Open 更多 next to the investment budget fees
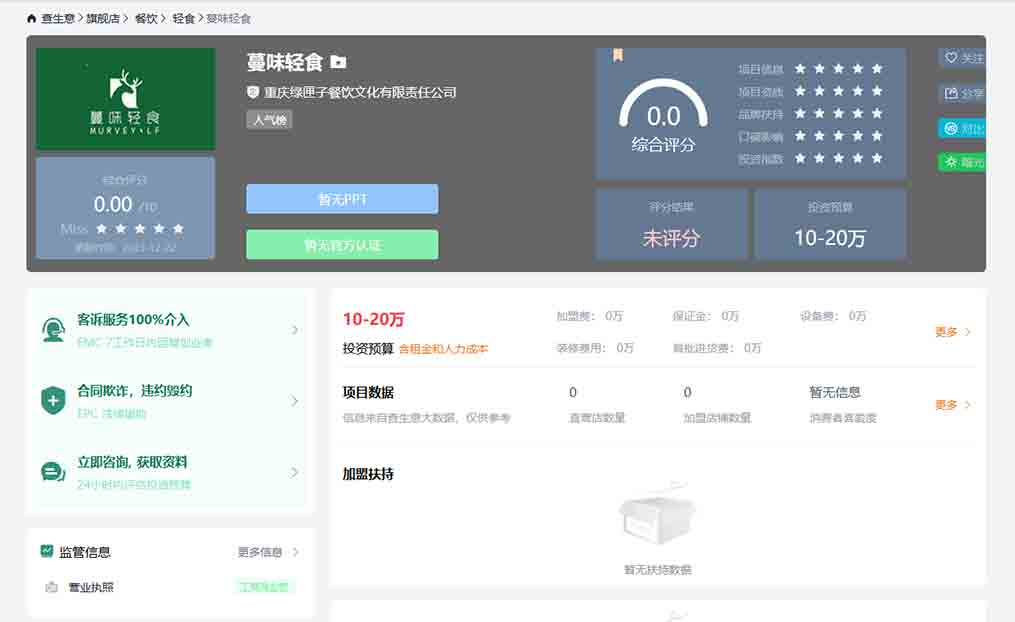The image size is (1015, 622). pos(952,332)
